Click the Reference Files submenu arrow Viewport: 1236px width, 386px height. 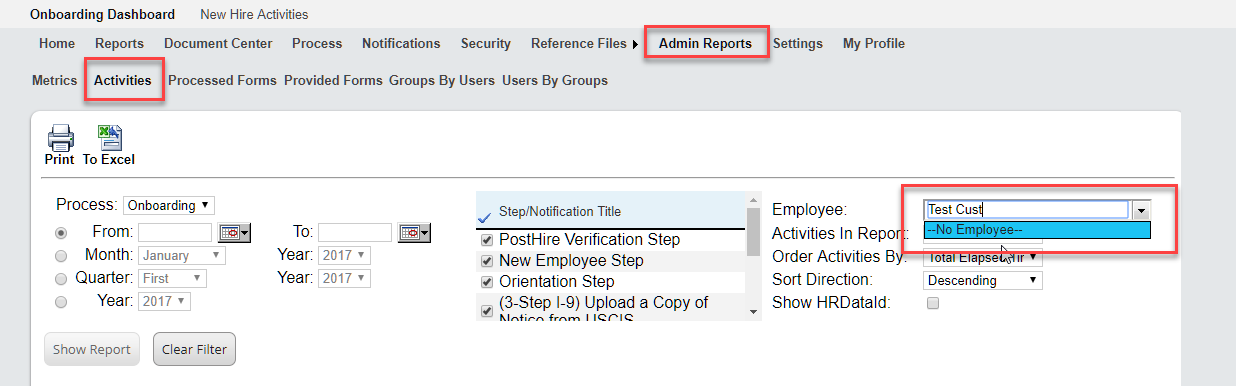coord(635,44)
